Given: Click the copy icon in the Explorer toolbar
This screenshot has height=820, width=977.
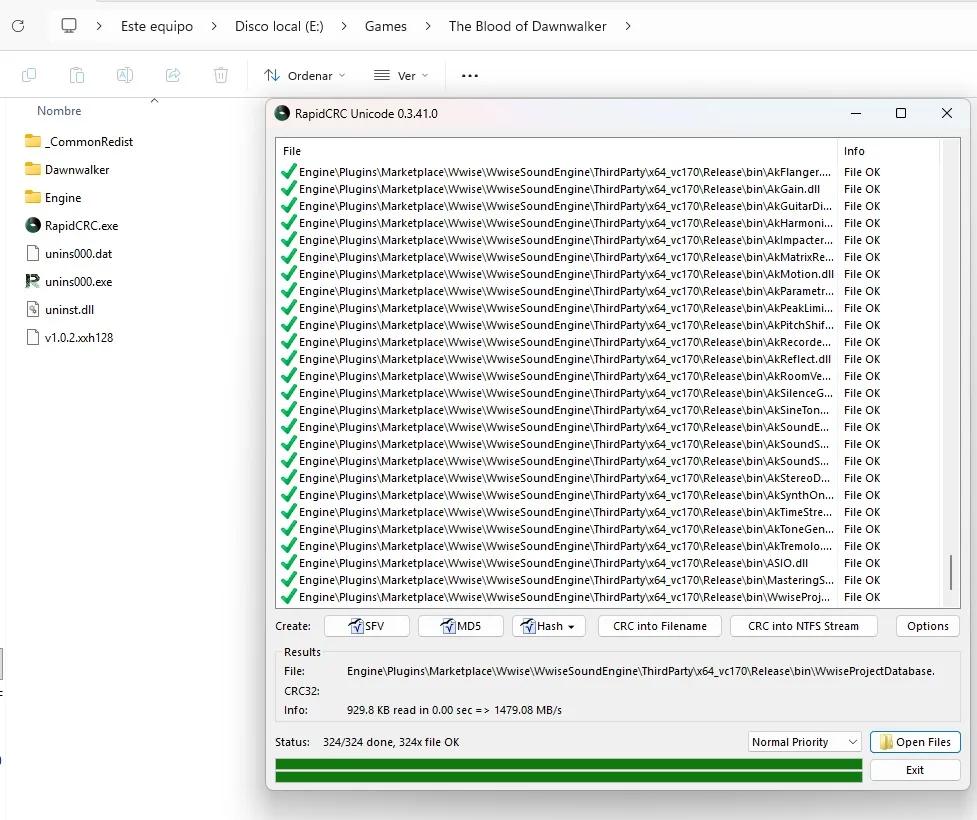Looking at the screenshot, I should [29, 75].
